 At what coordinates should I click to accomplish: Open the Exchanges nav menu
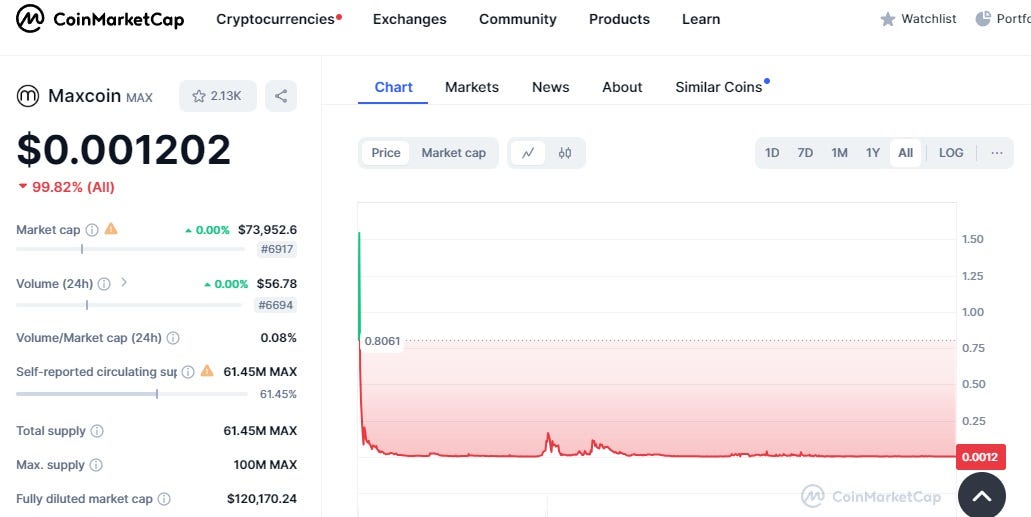point(410,19)
